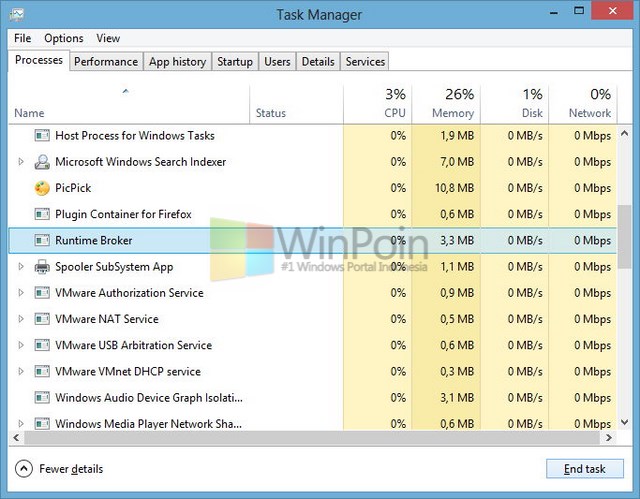Viewport: 640px width, 499px height.
Task: Expand Microsoft Windows Search Indexer row
Action: point(21,162)
